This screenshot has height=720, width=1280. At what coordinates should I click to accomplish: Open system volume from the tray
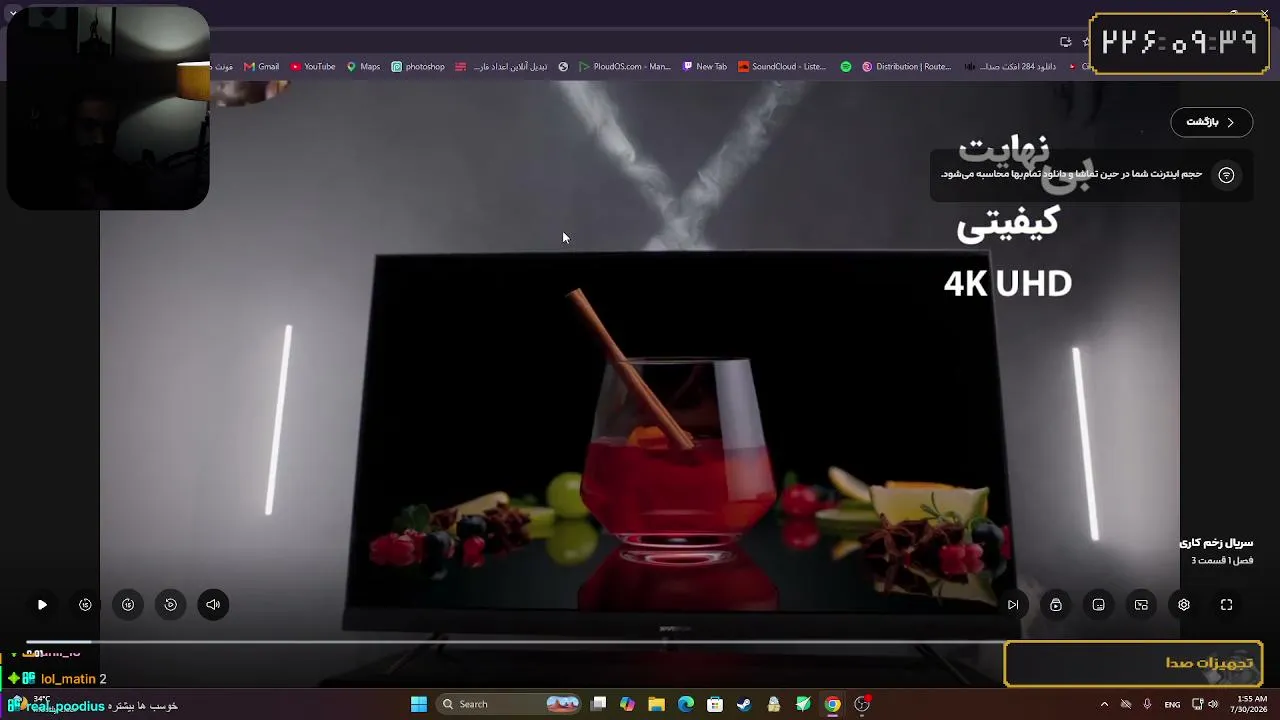(1214, 704)
